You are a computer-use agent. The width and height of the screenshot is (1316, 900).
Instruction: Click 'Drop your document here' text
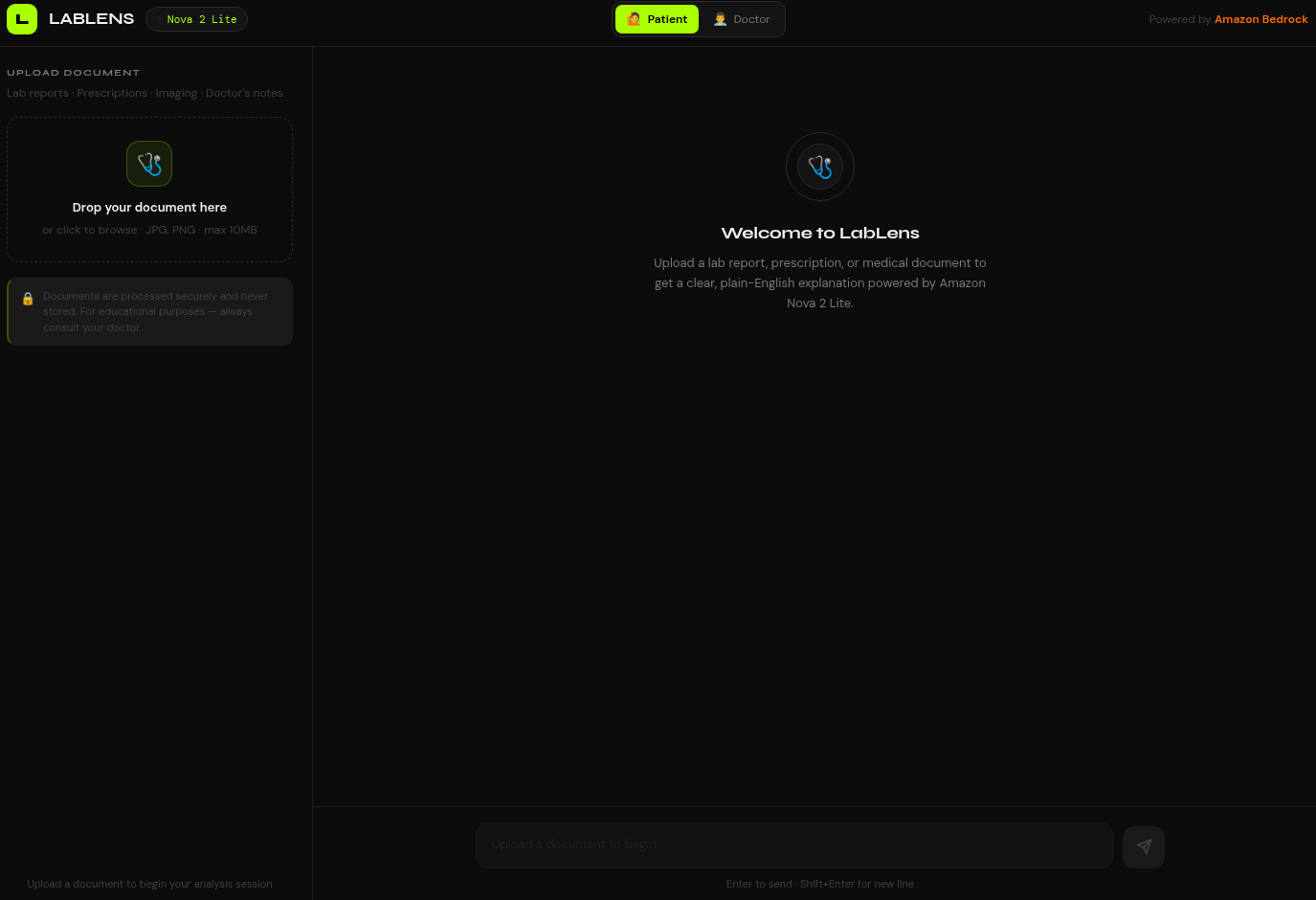149,208
